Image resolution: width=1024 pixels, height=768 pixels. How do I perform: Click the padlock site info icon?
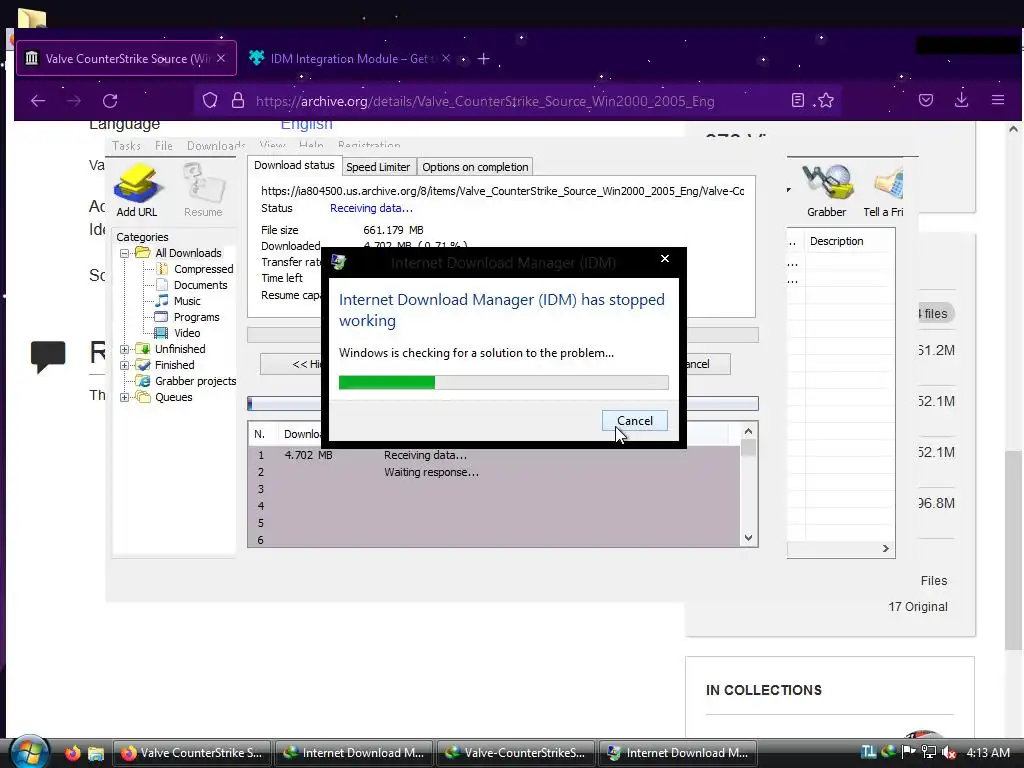coord(238,101)
